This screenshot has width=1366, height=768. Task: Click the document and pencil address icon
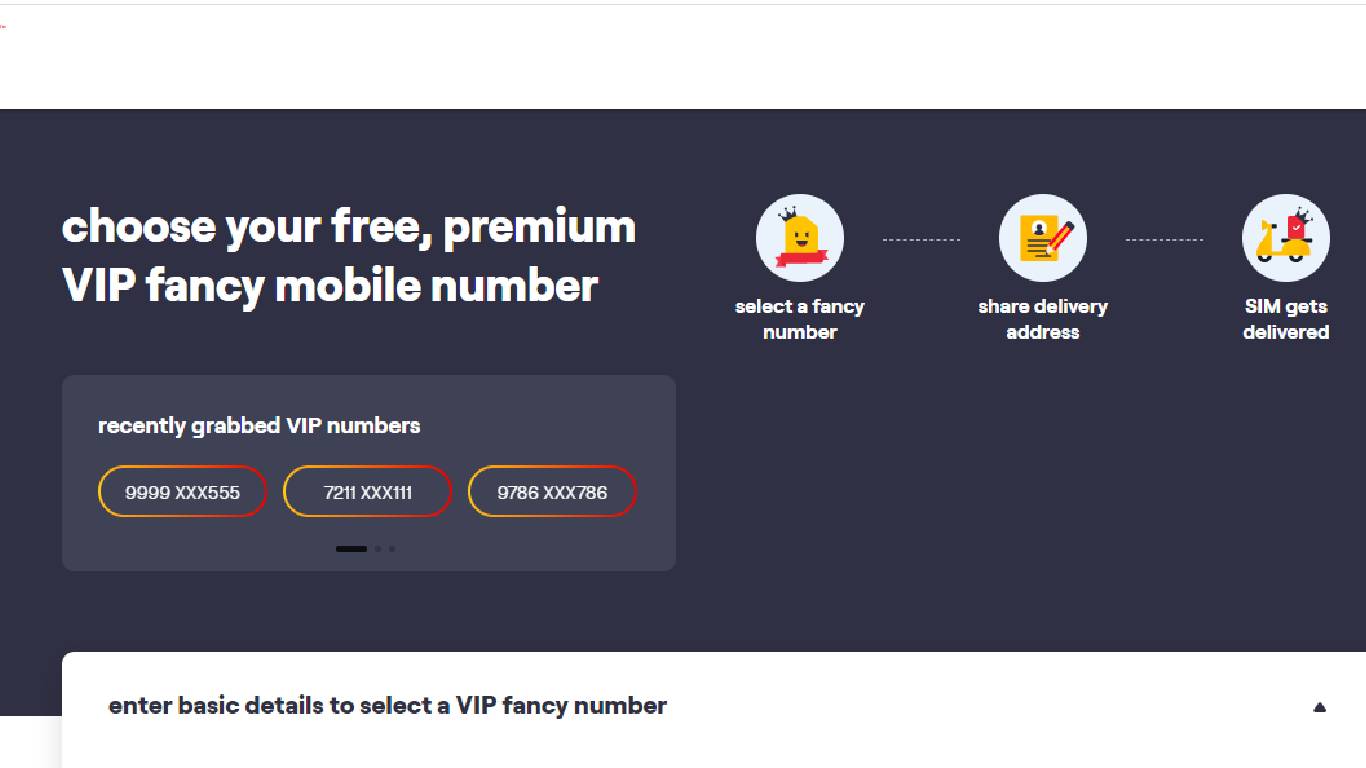coord(1043,238)
